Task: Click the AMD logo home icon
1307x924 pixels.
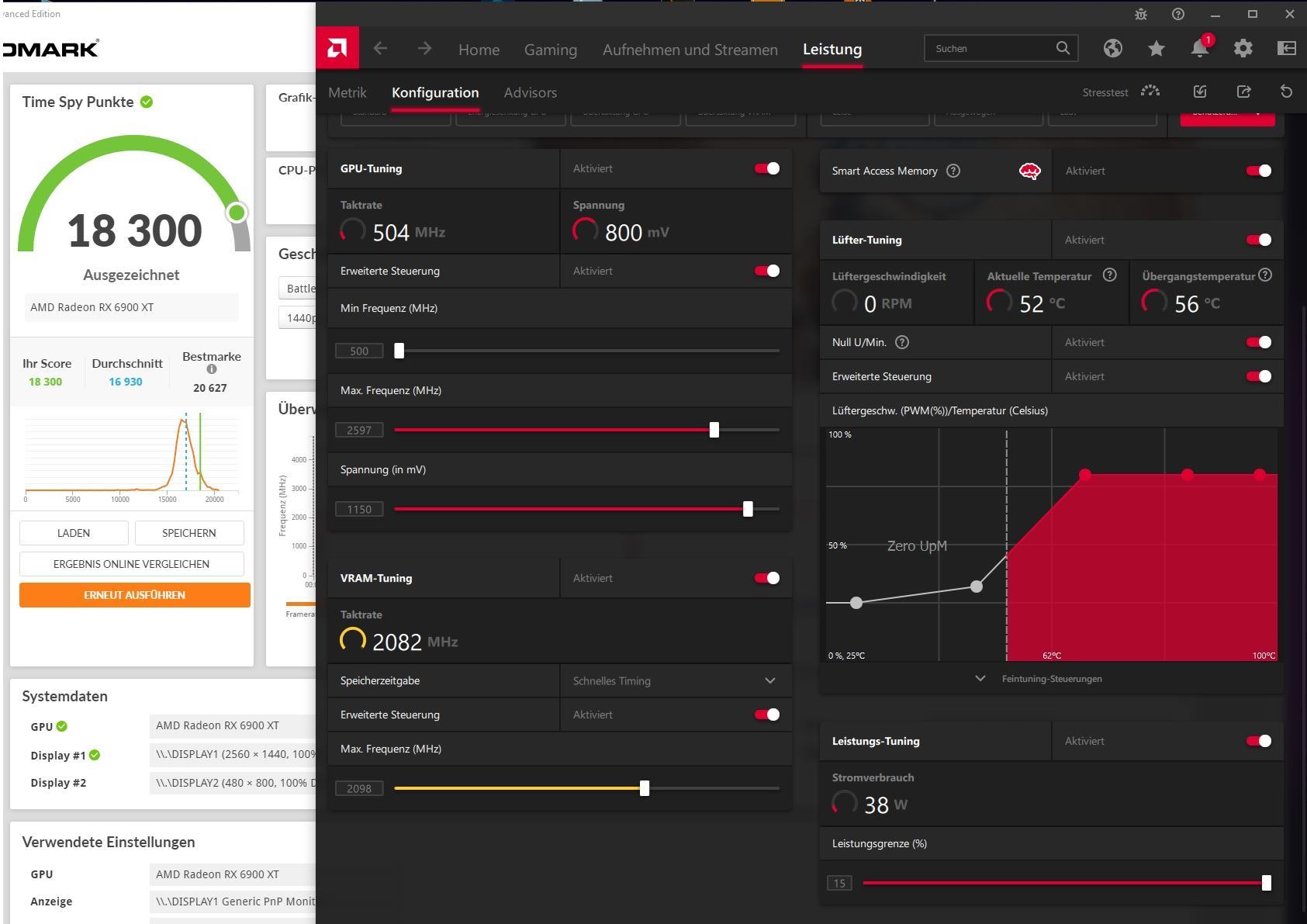Action: pos(337,48)
